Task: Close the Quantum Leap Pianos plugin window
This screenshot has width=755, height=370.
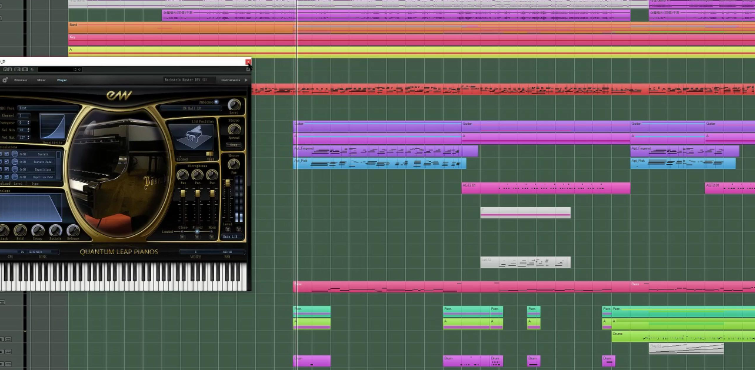Action: 248,62
